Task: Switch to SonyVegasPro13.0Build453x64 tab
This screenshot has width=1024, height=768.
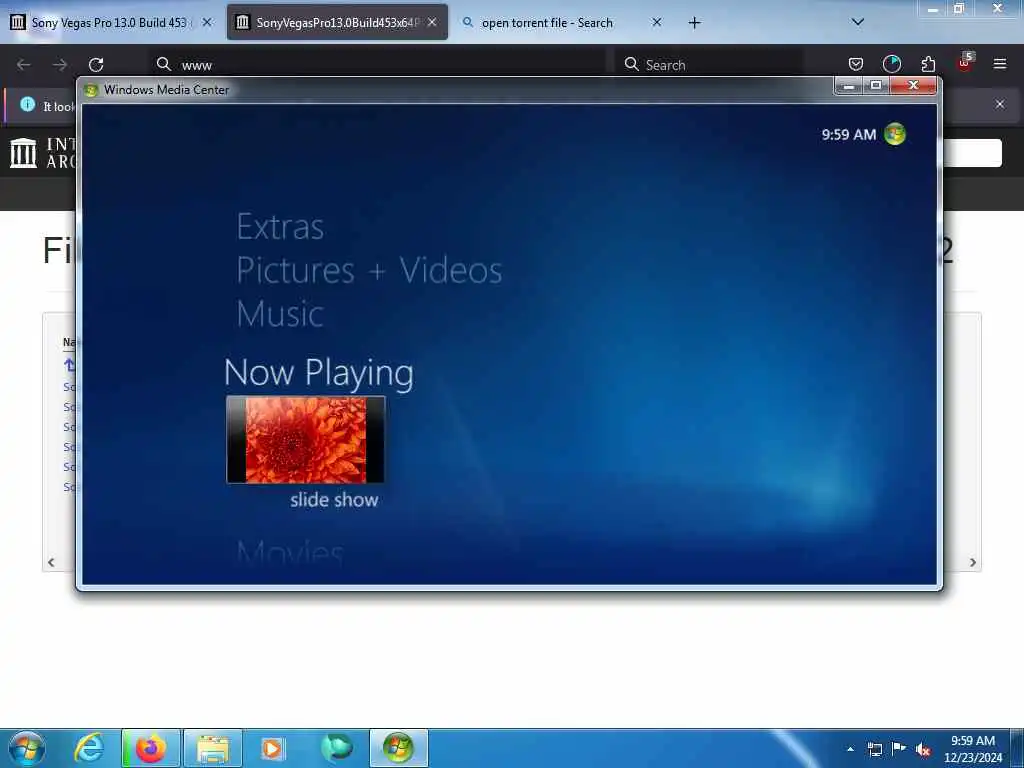Action: (x=337, y=22)
